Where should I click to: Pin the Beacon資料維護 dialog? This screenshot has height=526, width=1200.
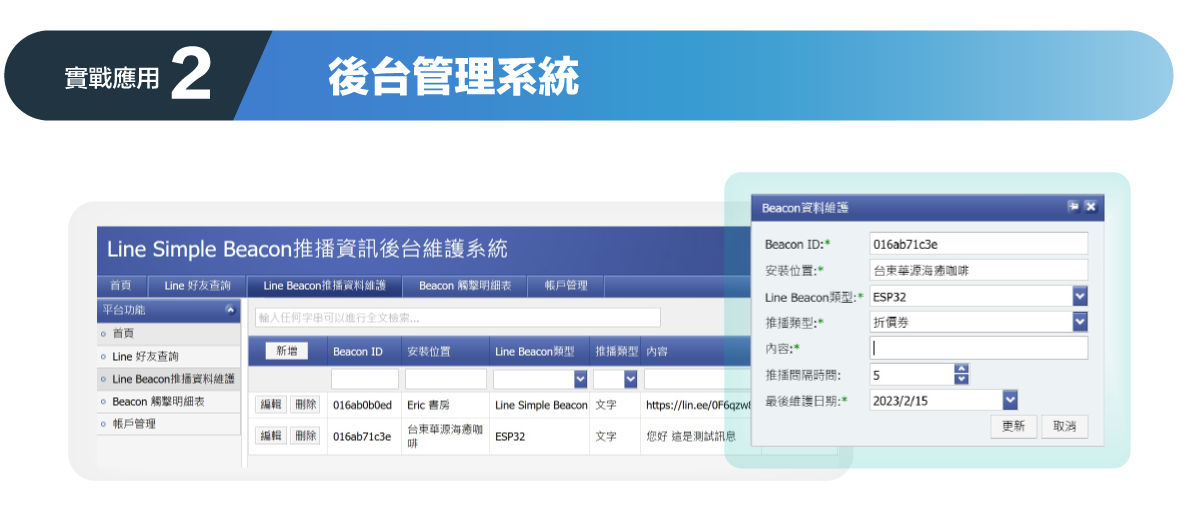pos(1073,207)
